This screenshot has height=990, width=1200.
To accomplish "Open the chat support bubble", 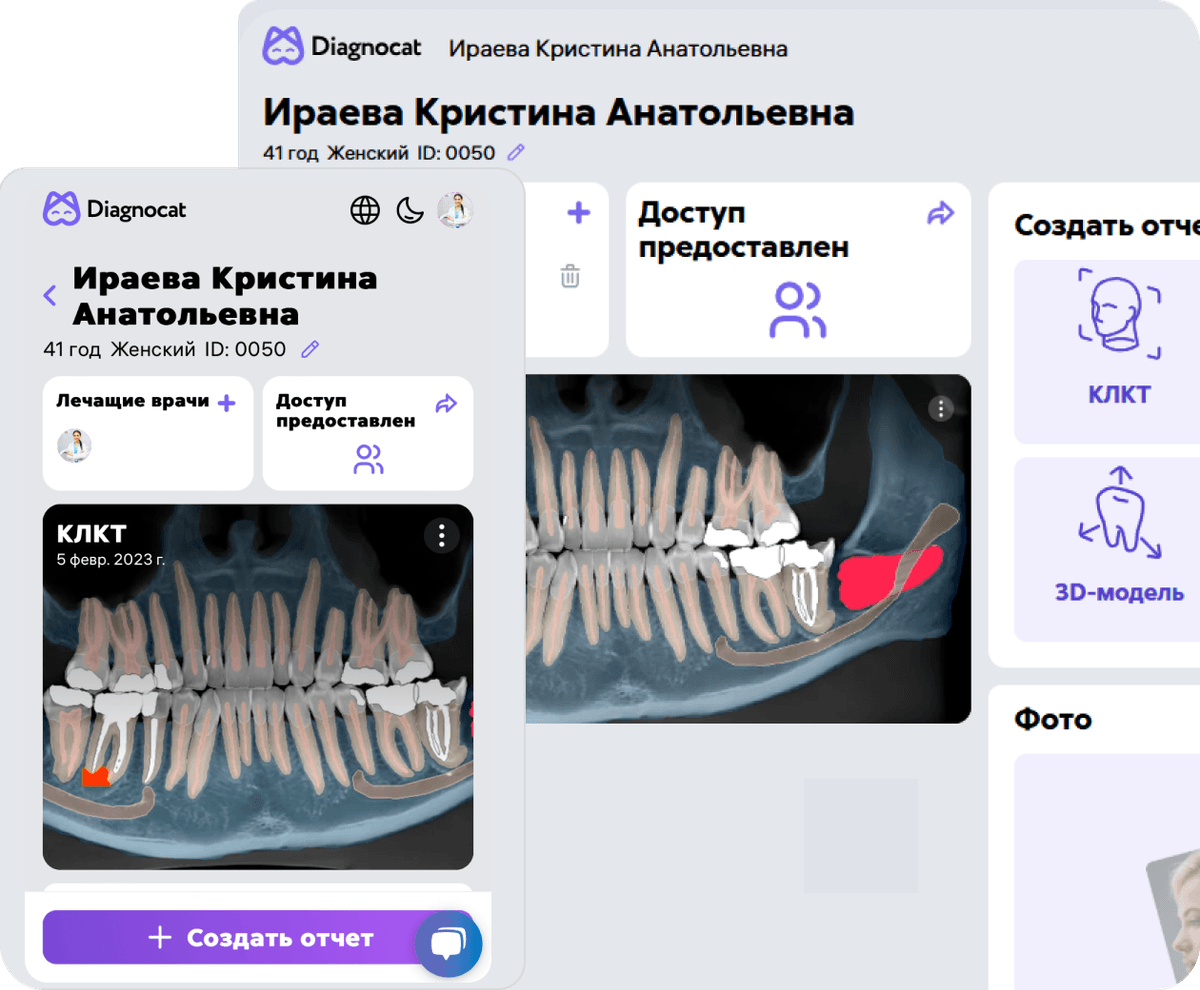I will (x=449, y=943).
